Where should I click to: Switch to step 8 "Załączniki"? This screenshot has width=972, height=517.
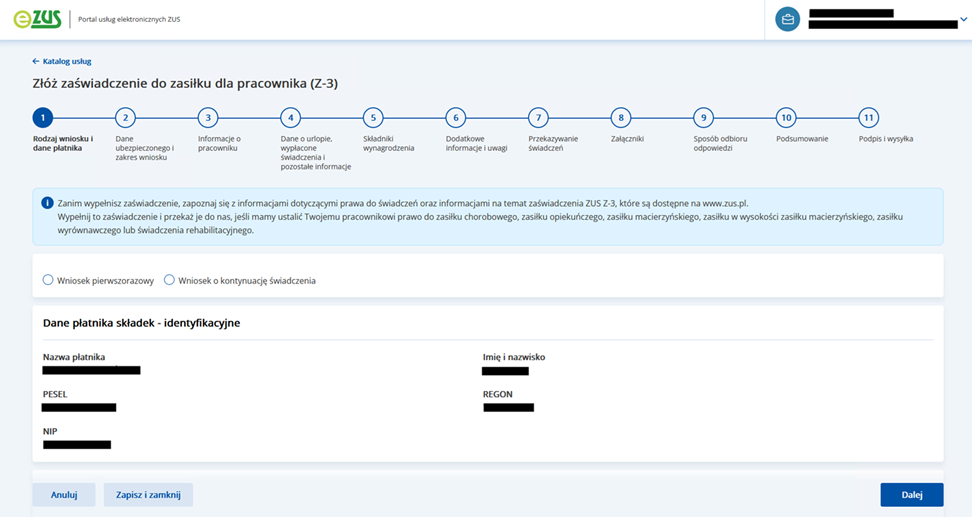click(x=620, y=118)
